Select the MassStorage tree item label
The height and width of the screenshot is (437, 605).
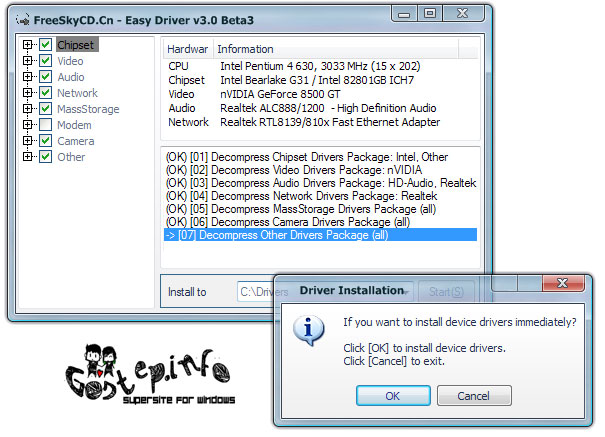click(x=88, y=109)
